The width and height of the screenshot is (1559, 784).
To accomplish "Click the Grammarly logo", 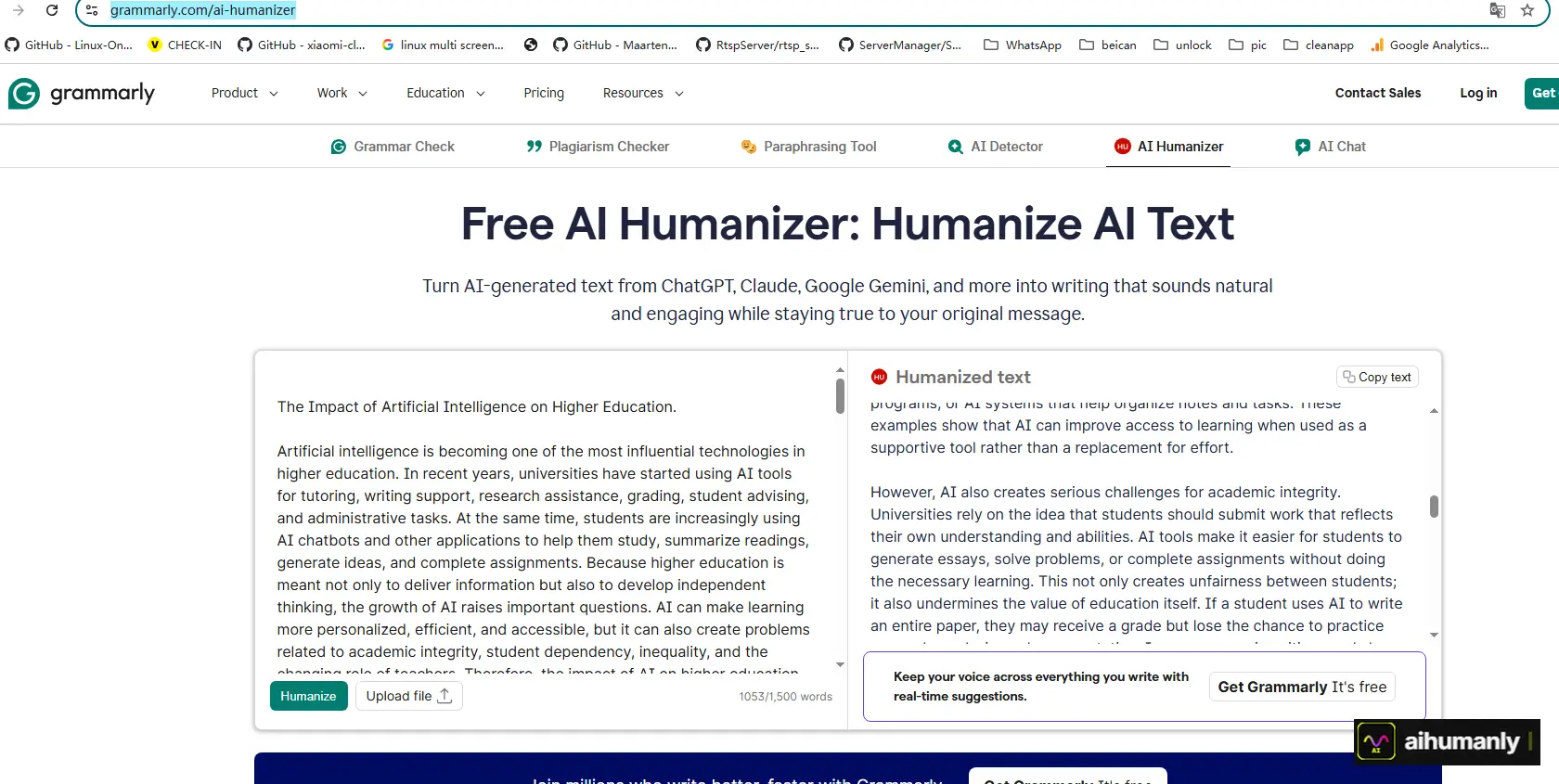I will click(82, 93).
